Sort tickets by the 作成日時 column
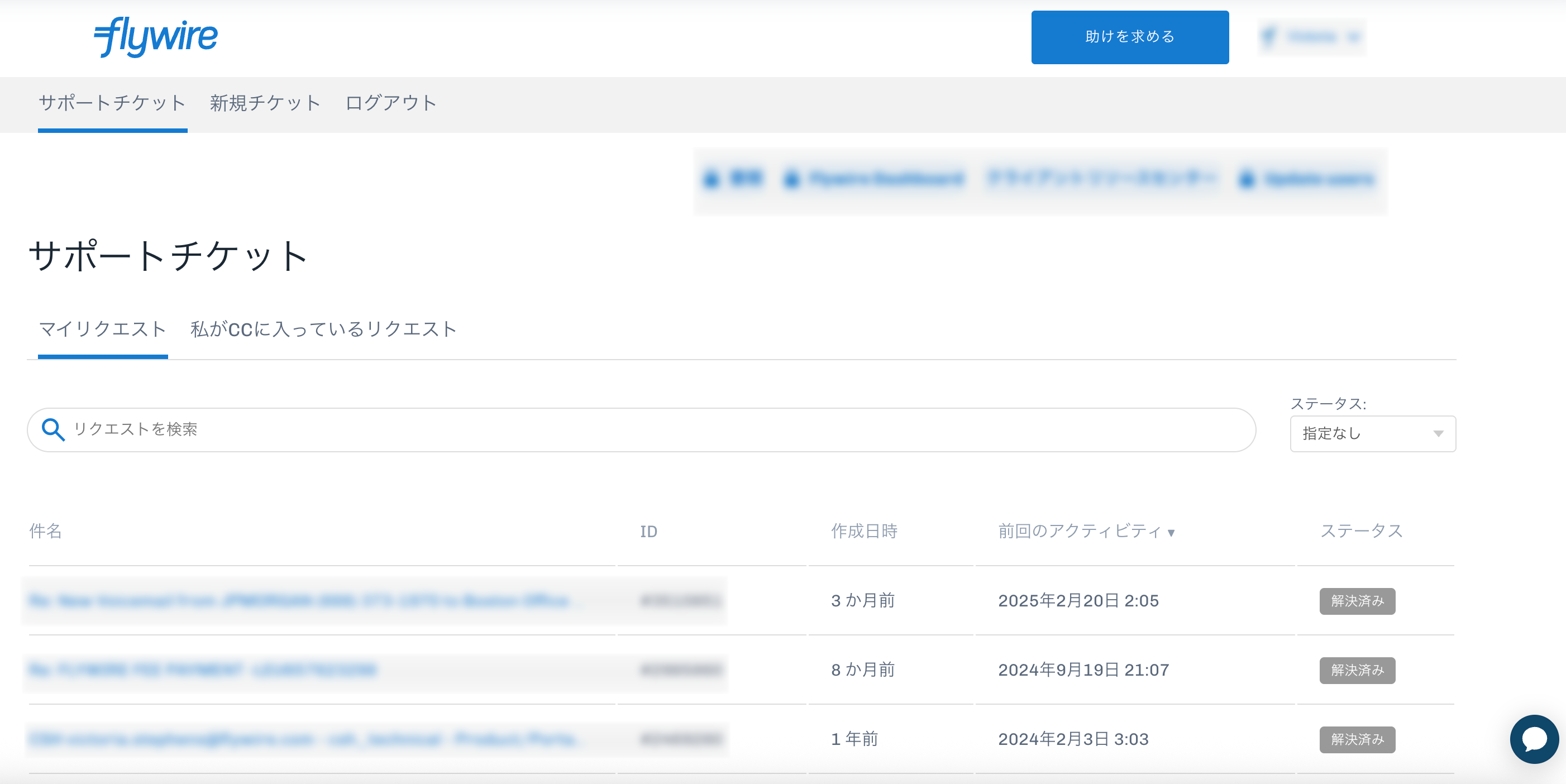The height and width of the screenshot is (784, 1566). click(866, 531)
